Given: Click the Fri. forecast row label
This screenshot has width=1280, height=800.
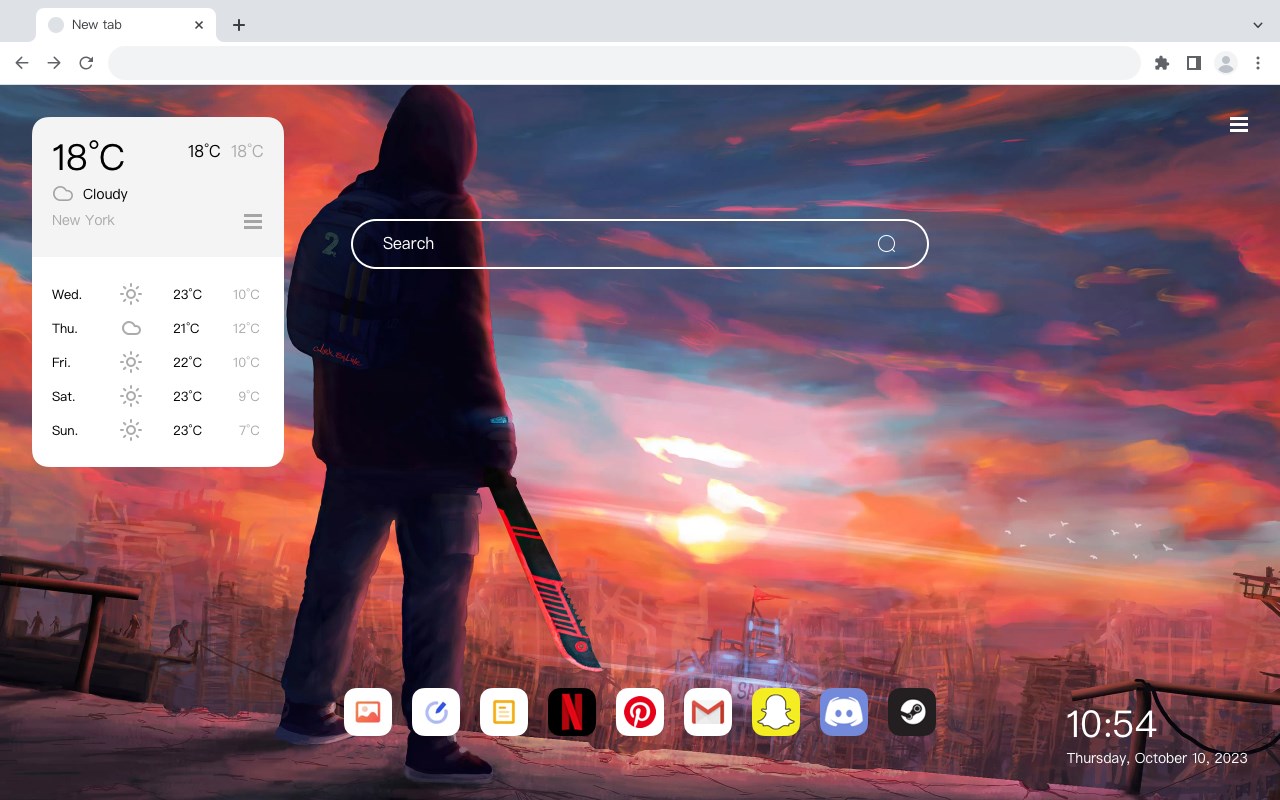Looking at the screenshot, I should [x=61, y=362].
